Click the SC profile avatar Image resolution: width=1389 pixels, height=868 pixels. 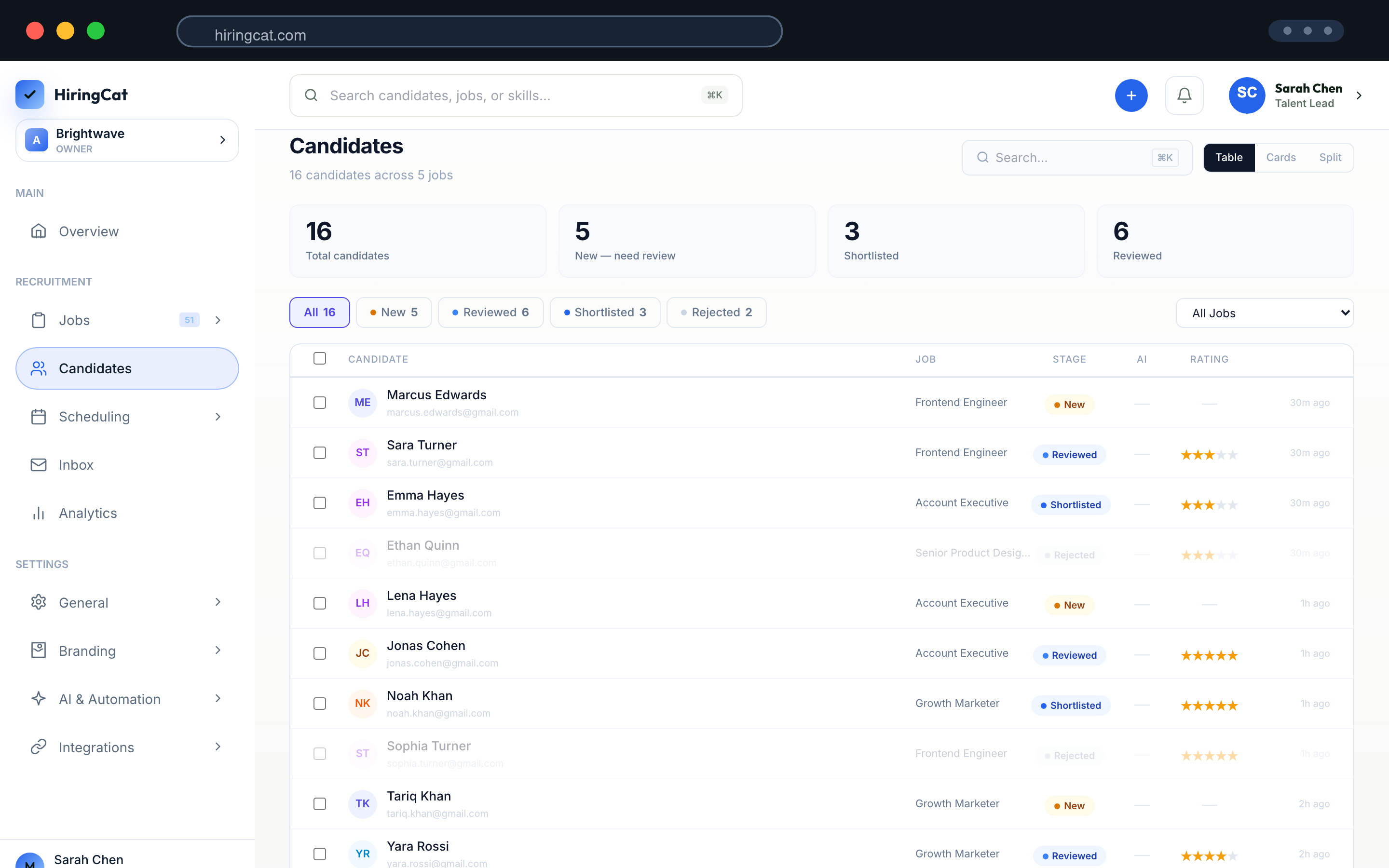click(x=1247, y=95)
